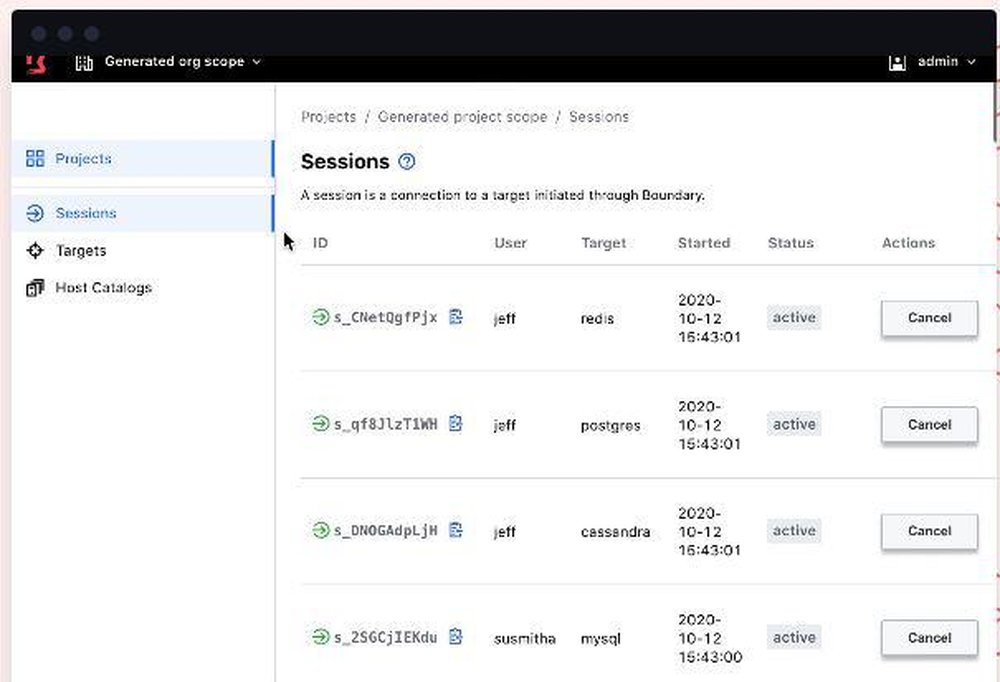
Task: Copy session ID s_qf8JlzT1WH clipboard icon
Action: click(x=456, y=424)
